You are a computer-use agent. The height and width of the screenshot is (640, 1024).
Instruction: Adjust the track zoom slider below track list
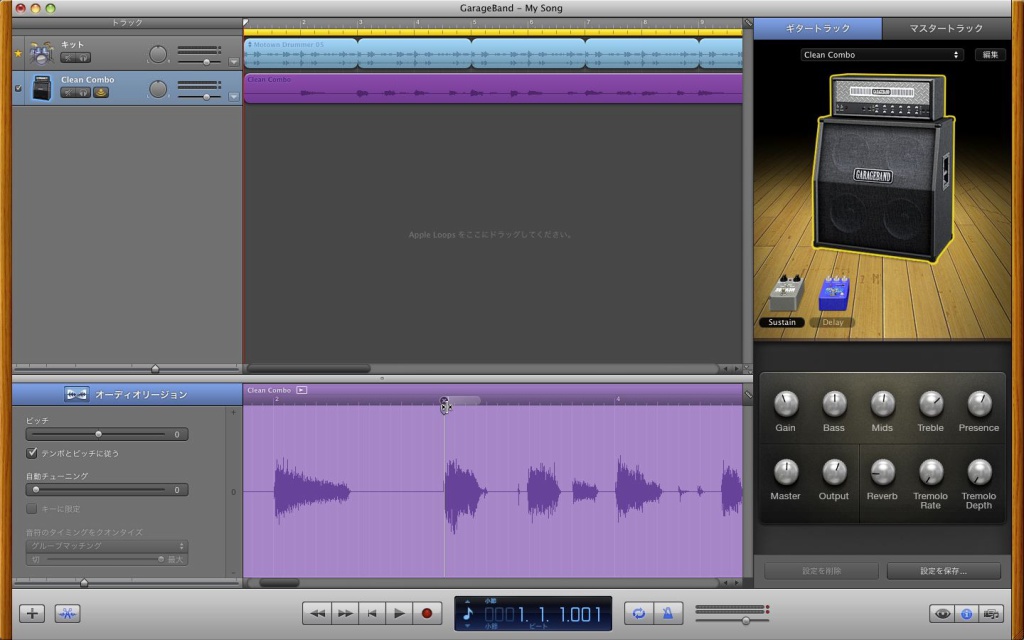click(x=155, y=369)
